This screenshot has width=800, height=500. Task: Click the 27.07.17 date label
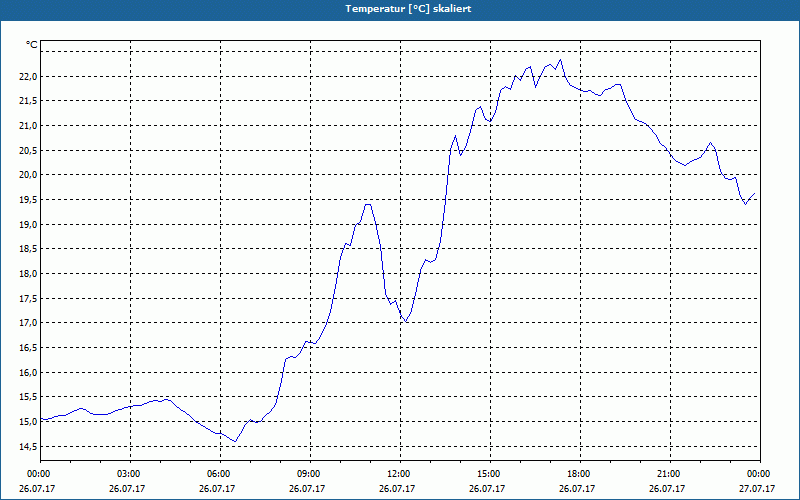pos(758,488)
